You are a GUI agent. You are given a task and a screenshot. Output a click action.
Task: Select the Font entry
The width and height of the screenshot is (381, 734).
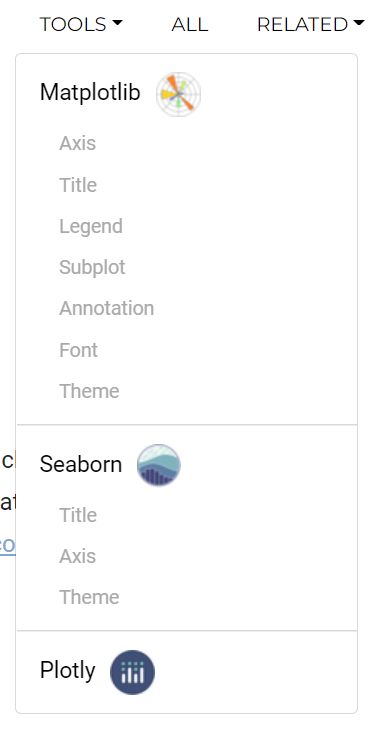point(78,350)
